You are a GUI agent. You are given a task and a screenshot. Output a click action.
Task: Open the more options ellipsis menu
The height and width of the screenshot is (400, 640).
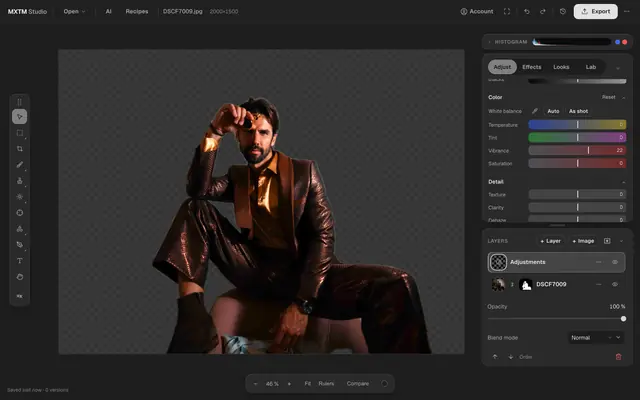click(x=627, y=11)
